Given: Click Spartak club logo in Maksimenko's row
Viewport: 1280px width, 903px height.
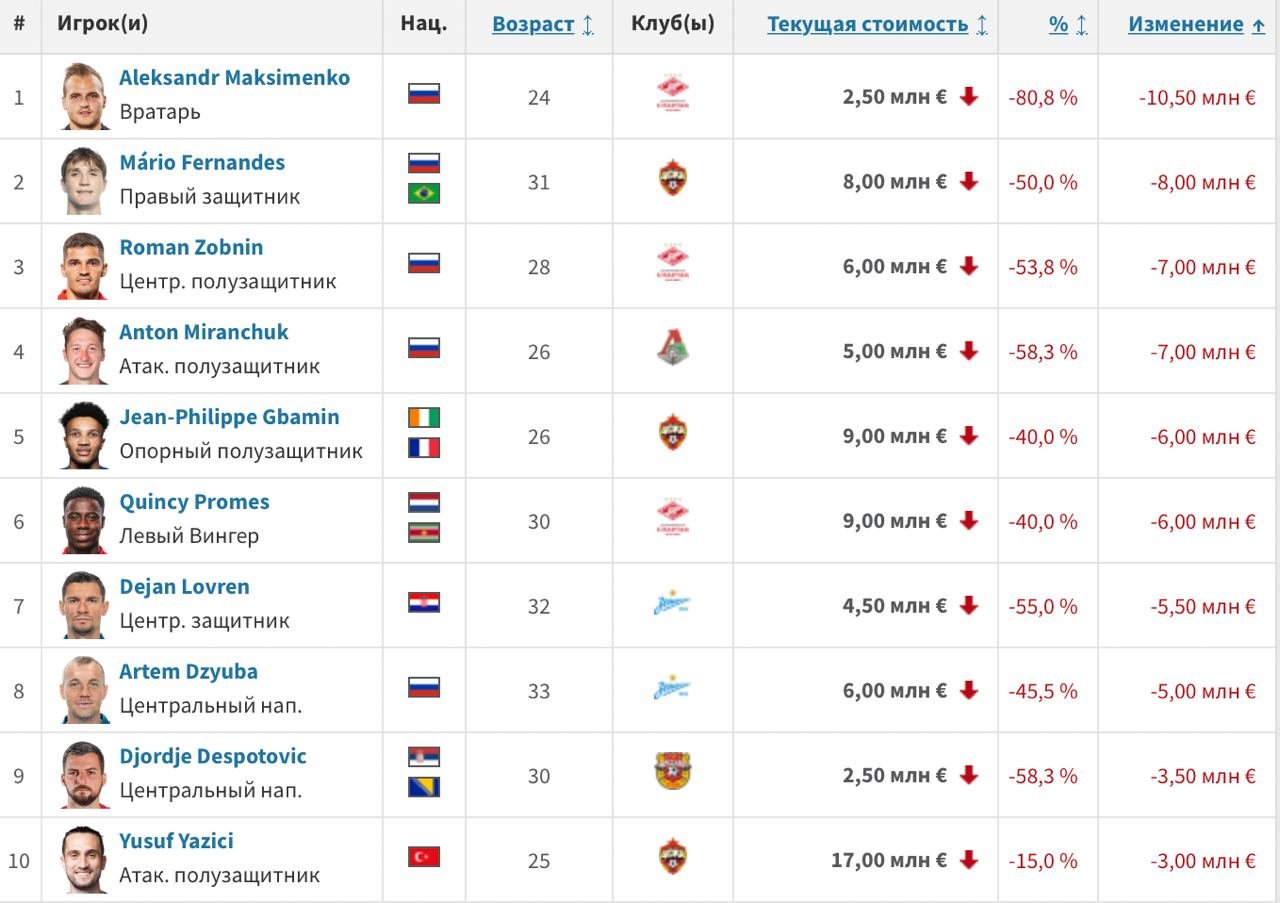Looking at the screenshot, I should (x=673, y=96).
